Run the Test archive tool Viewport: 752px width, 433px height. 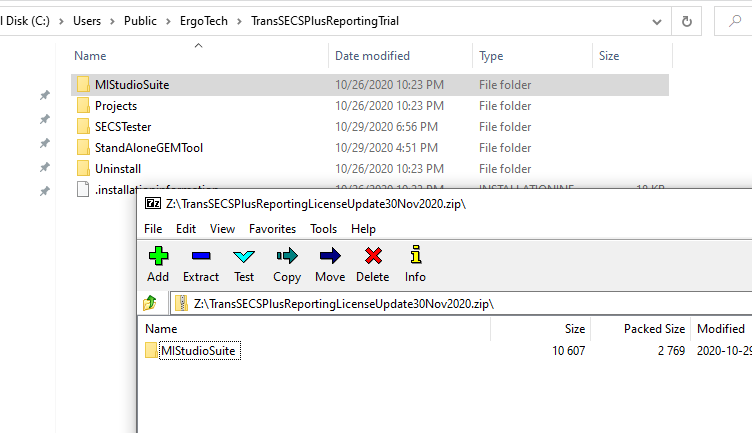244,256
